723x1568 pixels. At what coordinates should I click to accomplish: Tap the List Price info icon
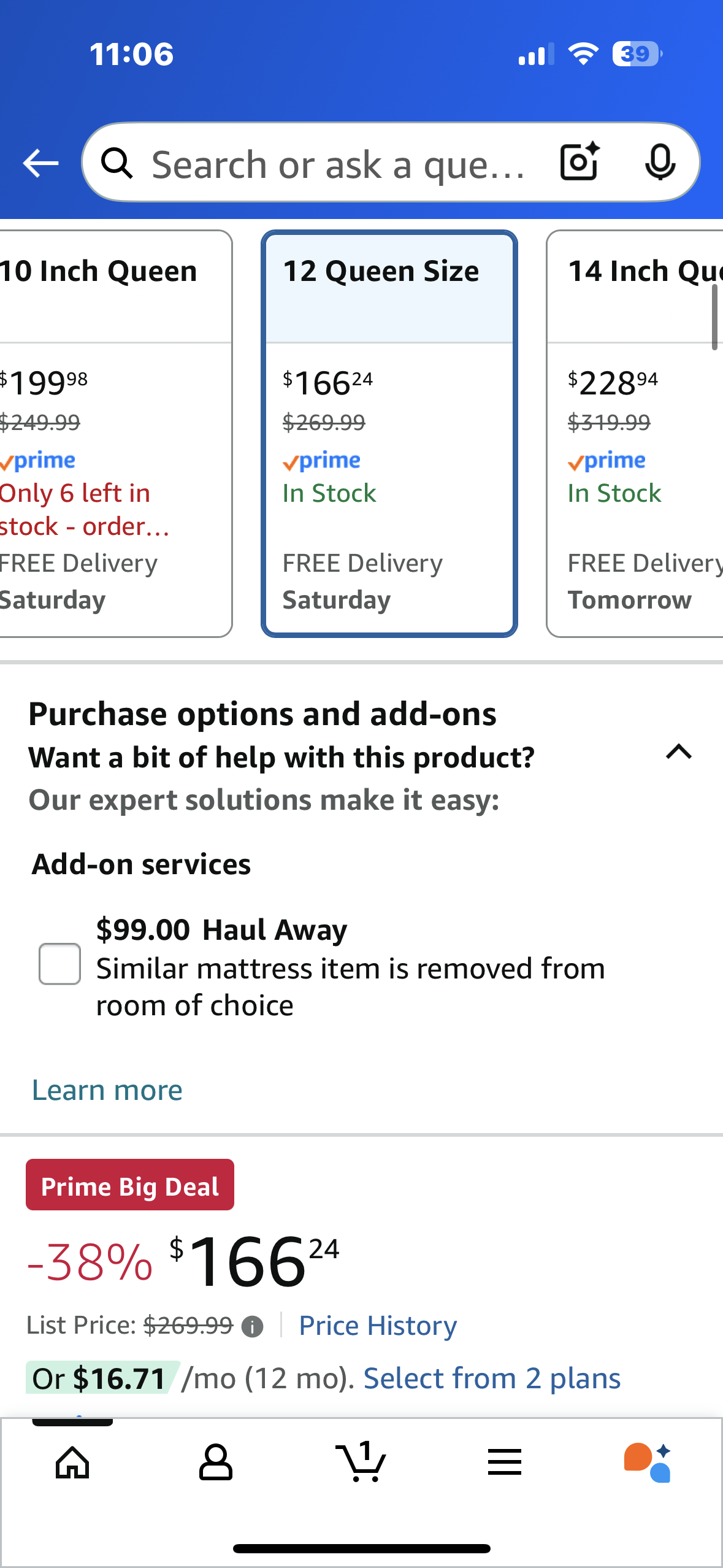pyautogui.click(x=252, y=1327)
